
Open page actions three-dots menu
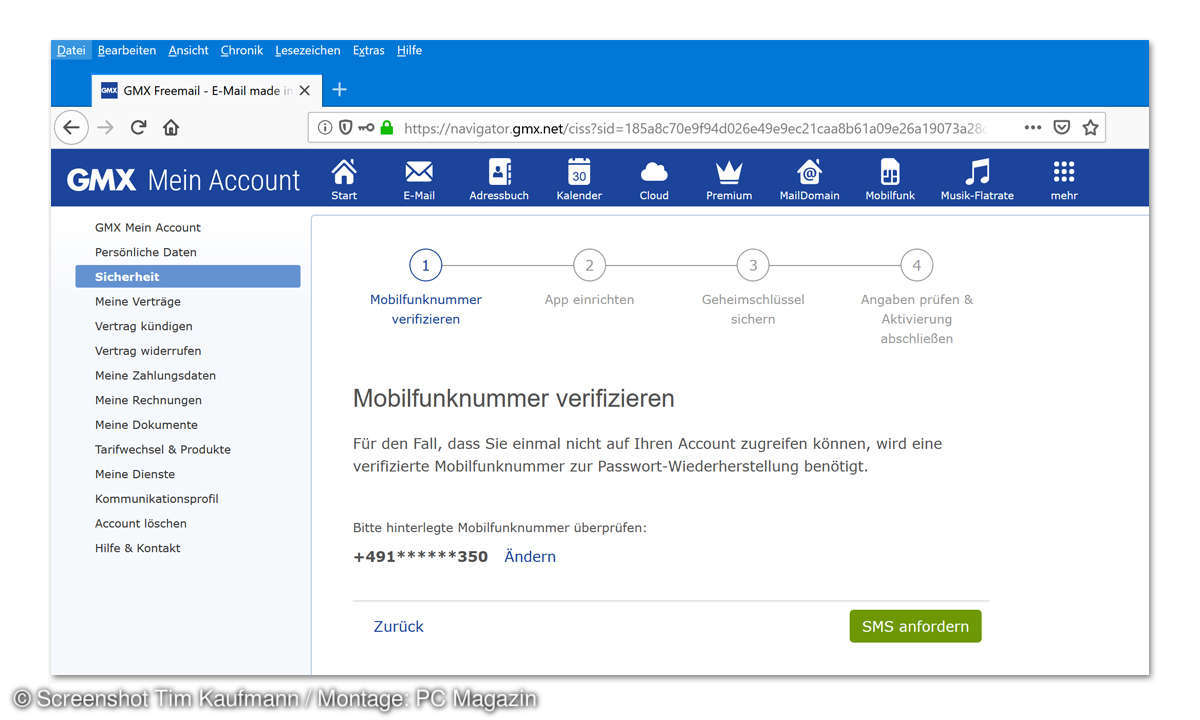tap(1033, 128)
